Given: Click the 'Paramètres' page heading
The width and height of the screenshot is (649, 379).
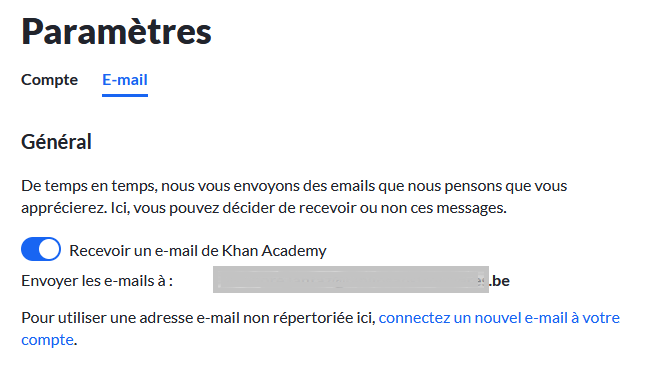Looking at the screenshot, I should 116,32.
